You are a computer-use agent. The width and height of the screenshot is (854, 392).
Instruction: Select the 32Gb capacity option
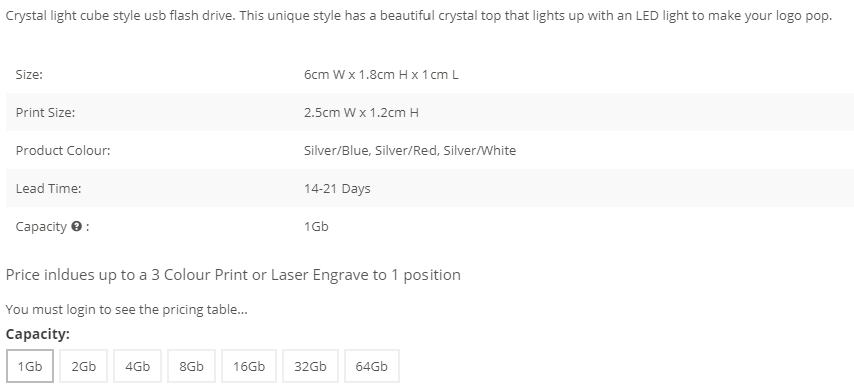(x=310, y=366)
